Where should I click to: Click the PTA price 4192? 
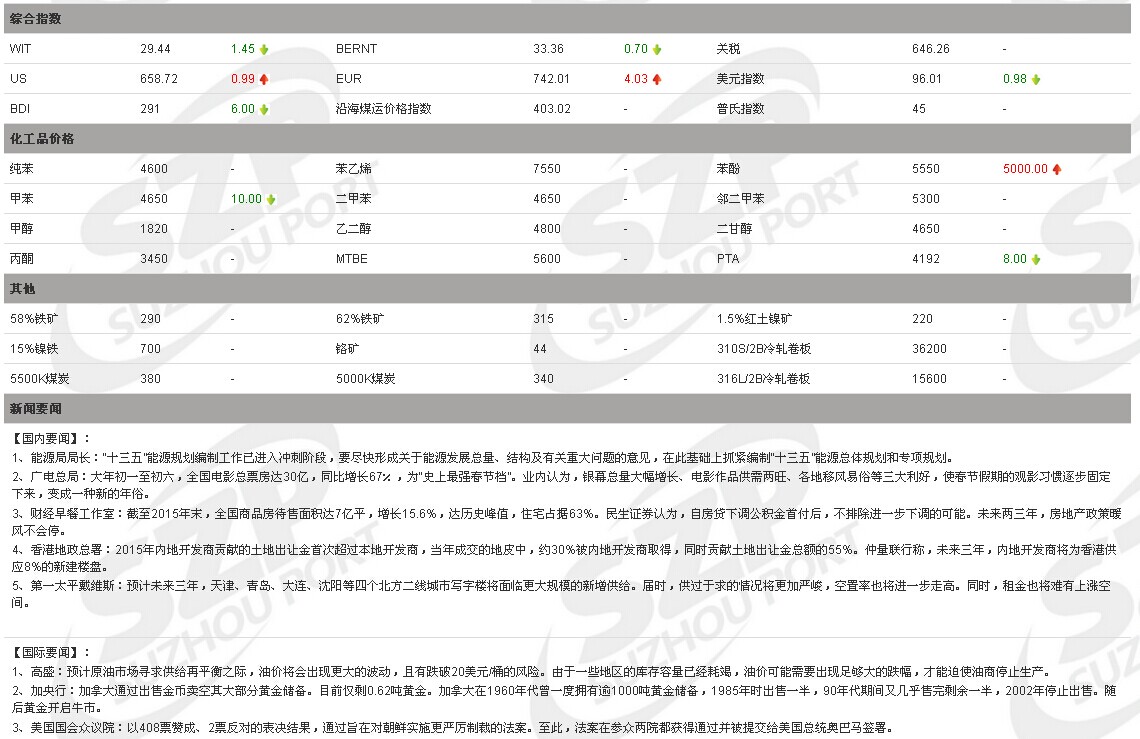tap(926, 258)
